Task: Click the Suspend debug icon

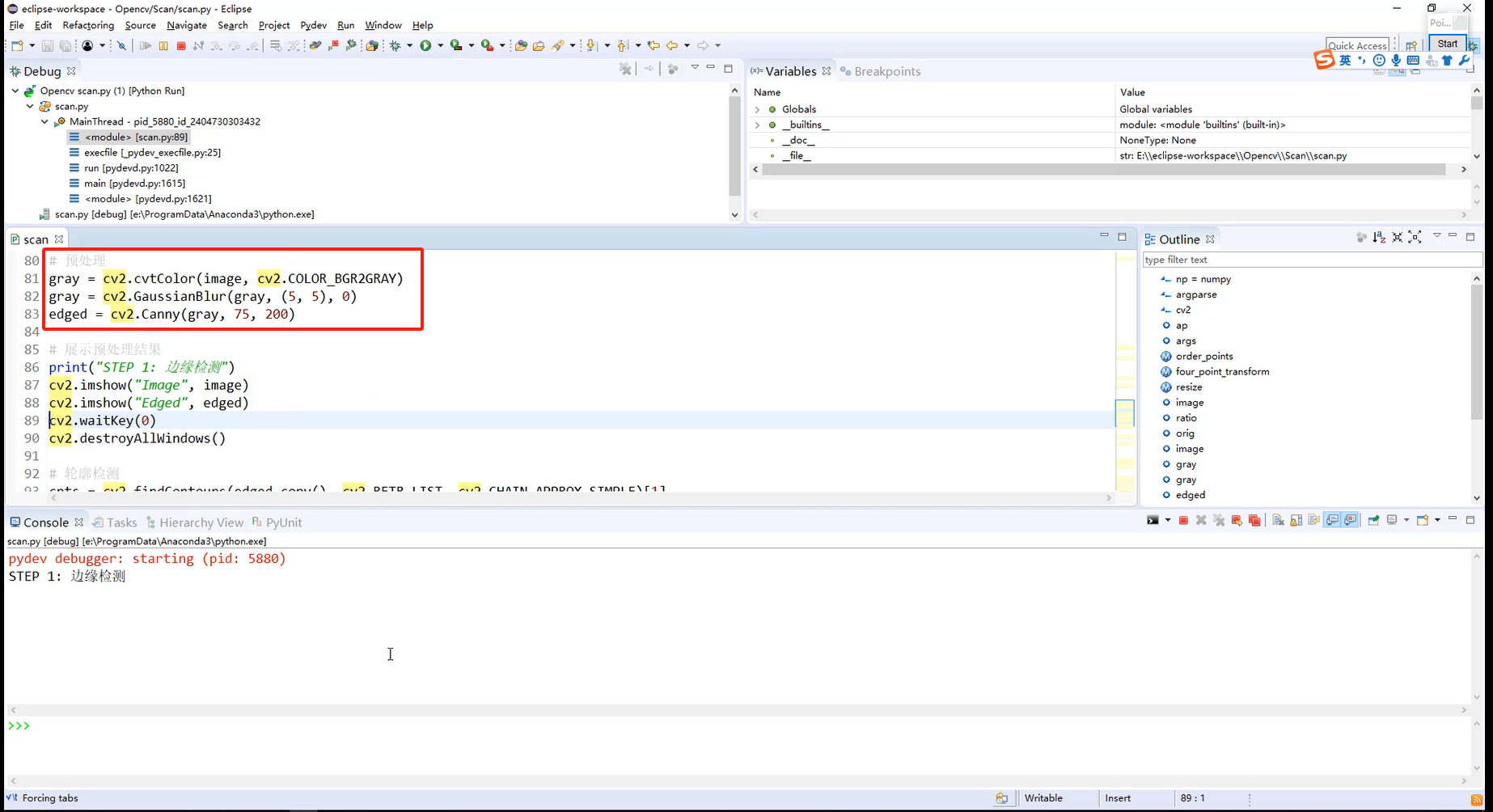Action: (x=163, y=46)
